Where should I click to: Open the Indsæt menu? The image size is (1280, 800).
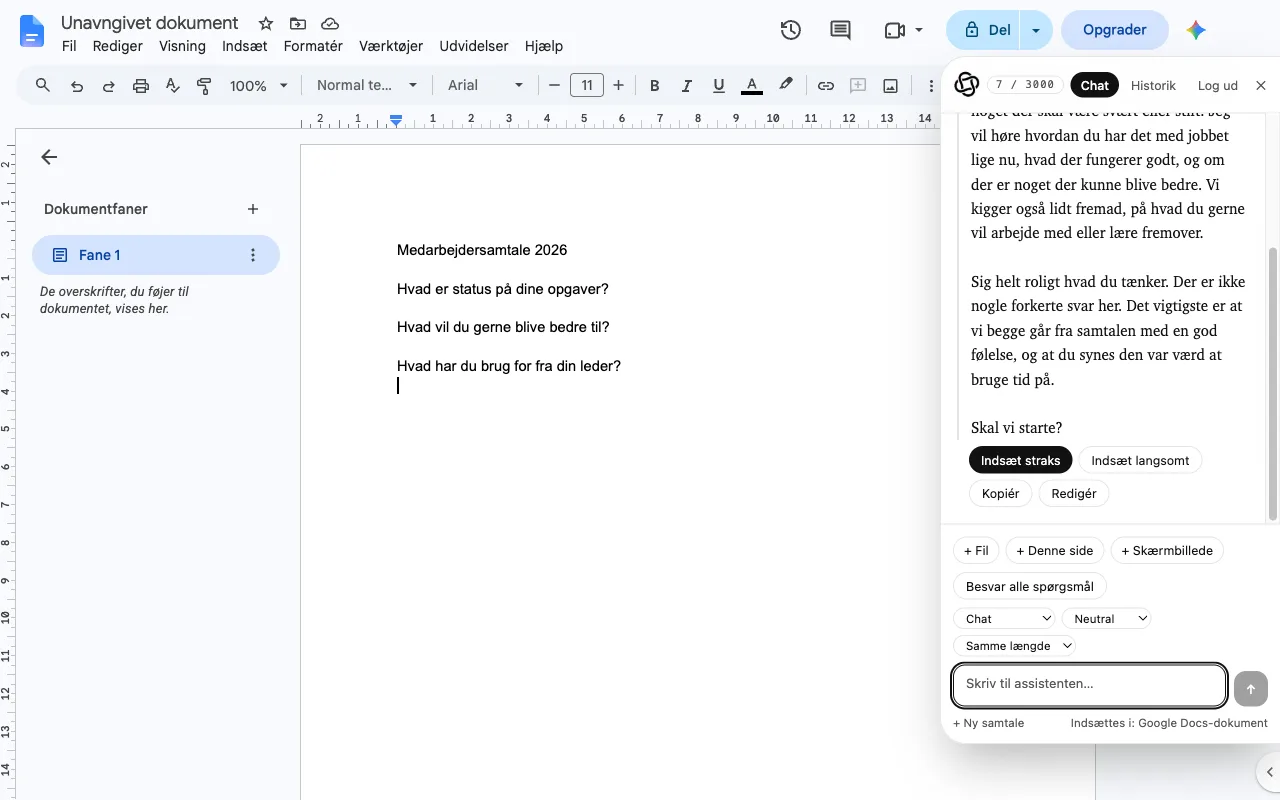point(245,46)
